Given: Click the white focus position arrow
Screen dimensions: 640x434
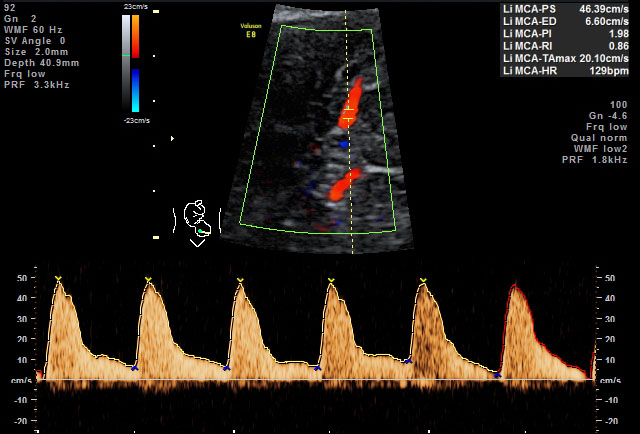Looking at the screenshot, I should (172, 138).
